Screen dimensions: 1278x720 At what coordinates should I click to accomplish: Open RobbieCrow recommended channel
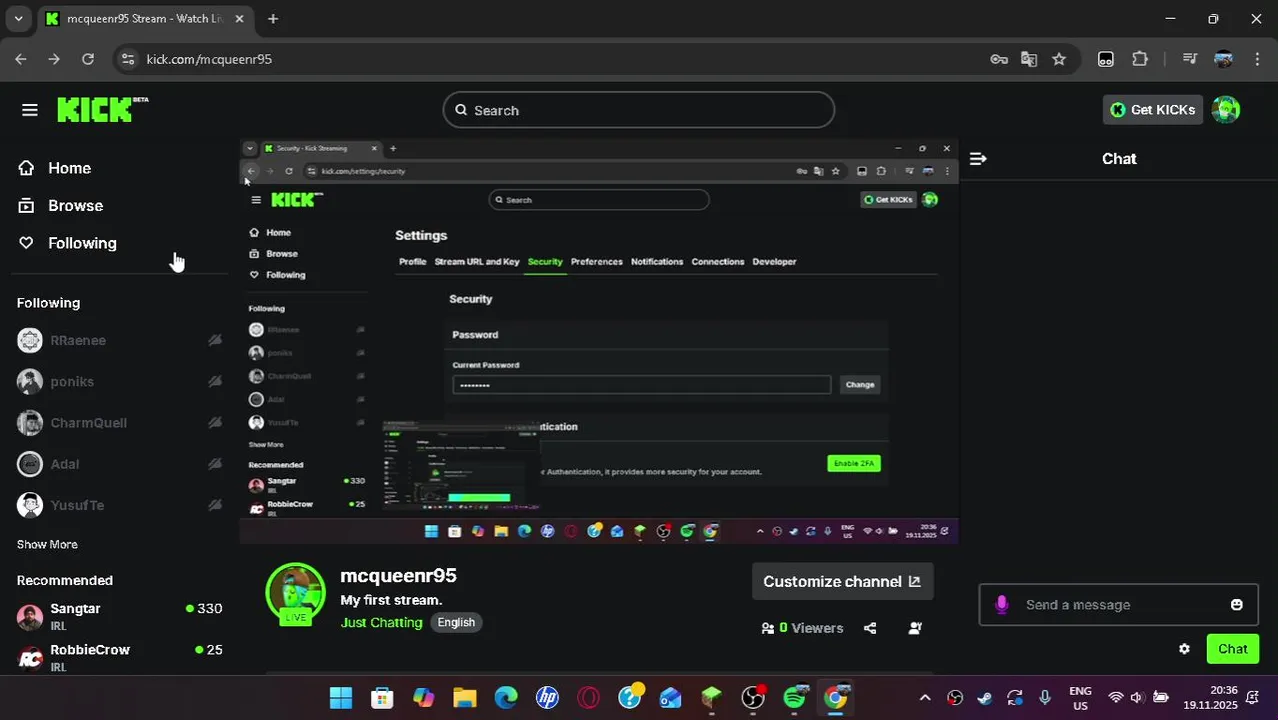tap(119, 656)
